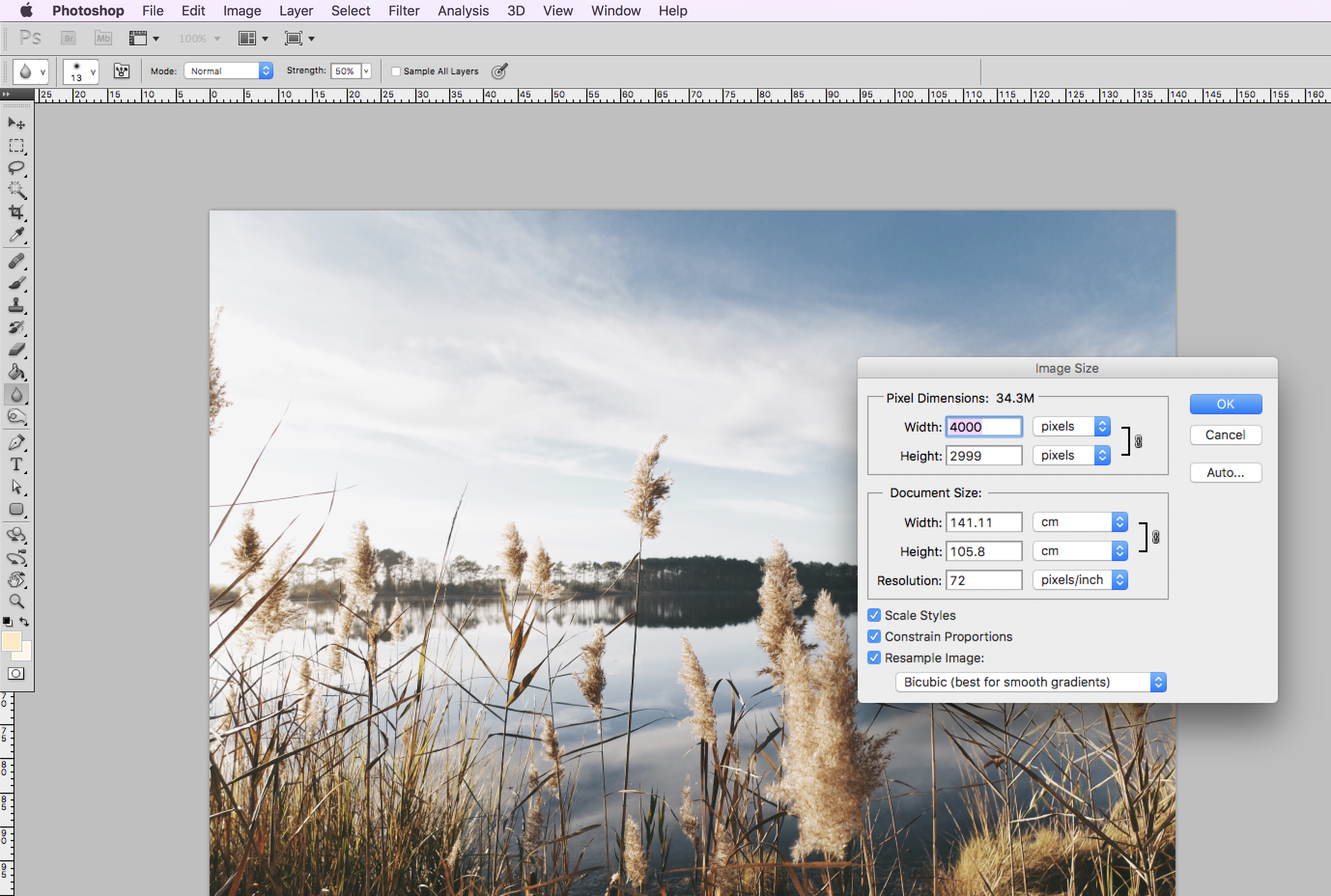This screenshot has height=896, width=1331.
Task: Open the Bicubic resample method dropdown
Action: point(1031,682)
